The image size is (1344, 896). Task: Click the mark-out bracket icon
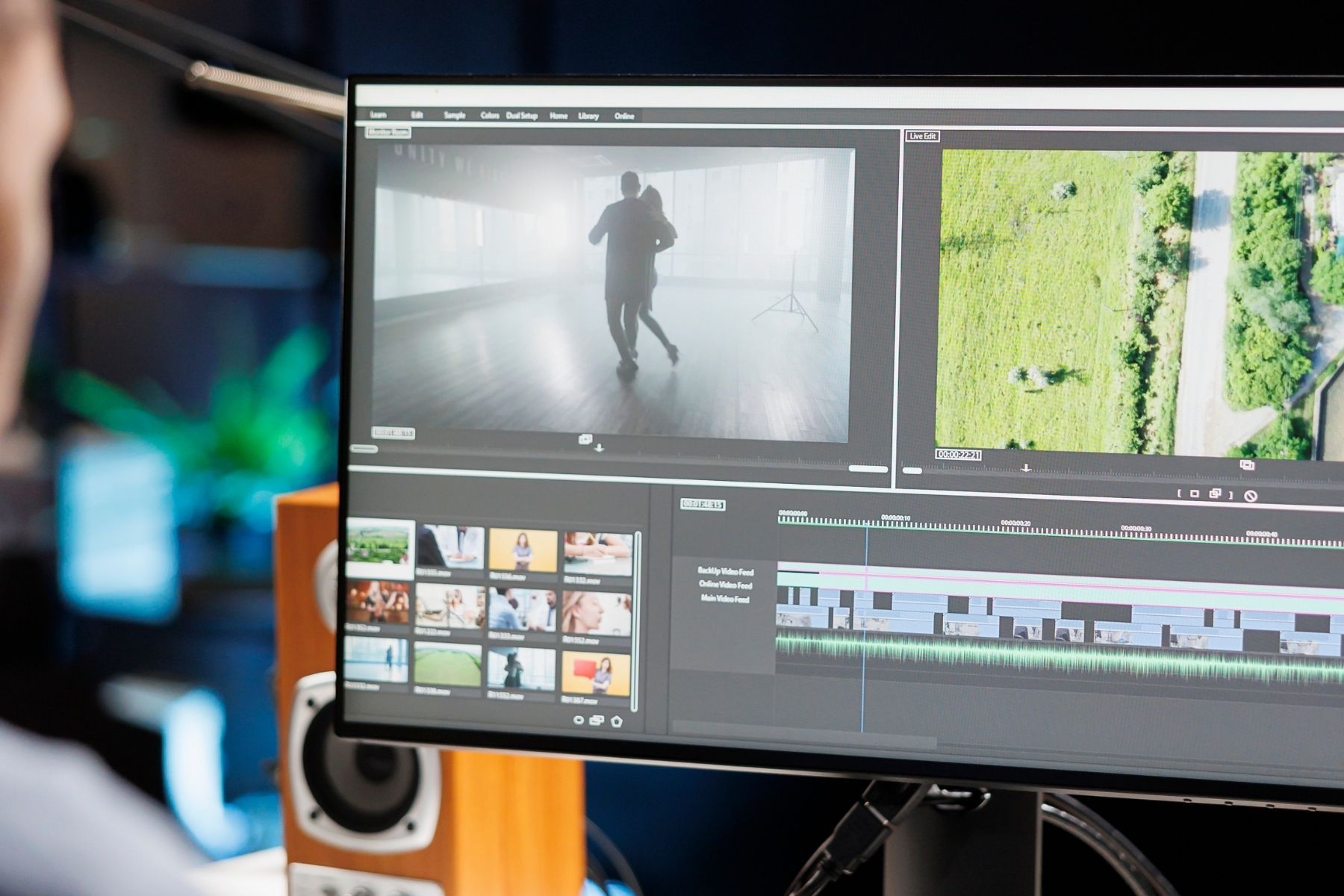[1231, 494]
